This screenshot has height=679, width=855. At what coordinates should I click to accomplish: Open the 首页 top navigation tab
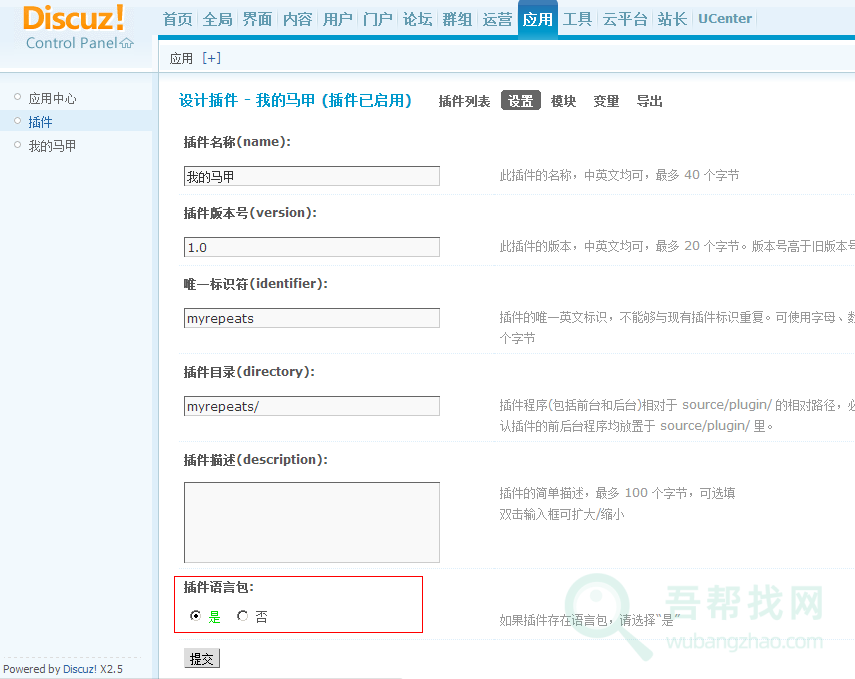point(178,19)
